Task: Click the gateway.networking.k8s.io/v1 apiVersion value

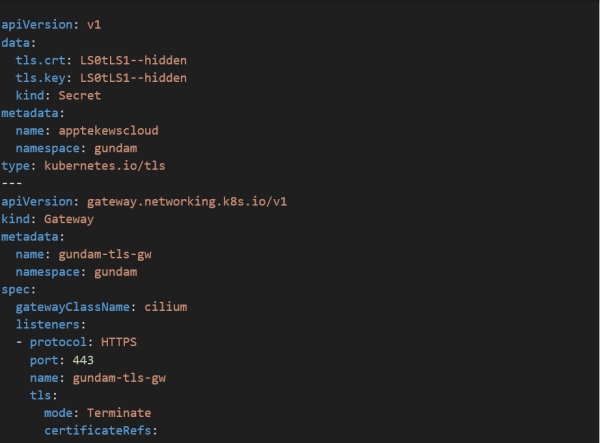Action: (185, 201)
